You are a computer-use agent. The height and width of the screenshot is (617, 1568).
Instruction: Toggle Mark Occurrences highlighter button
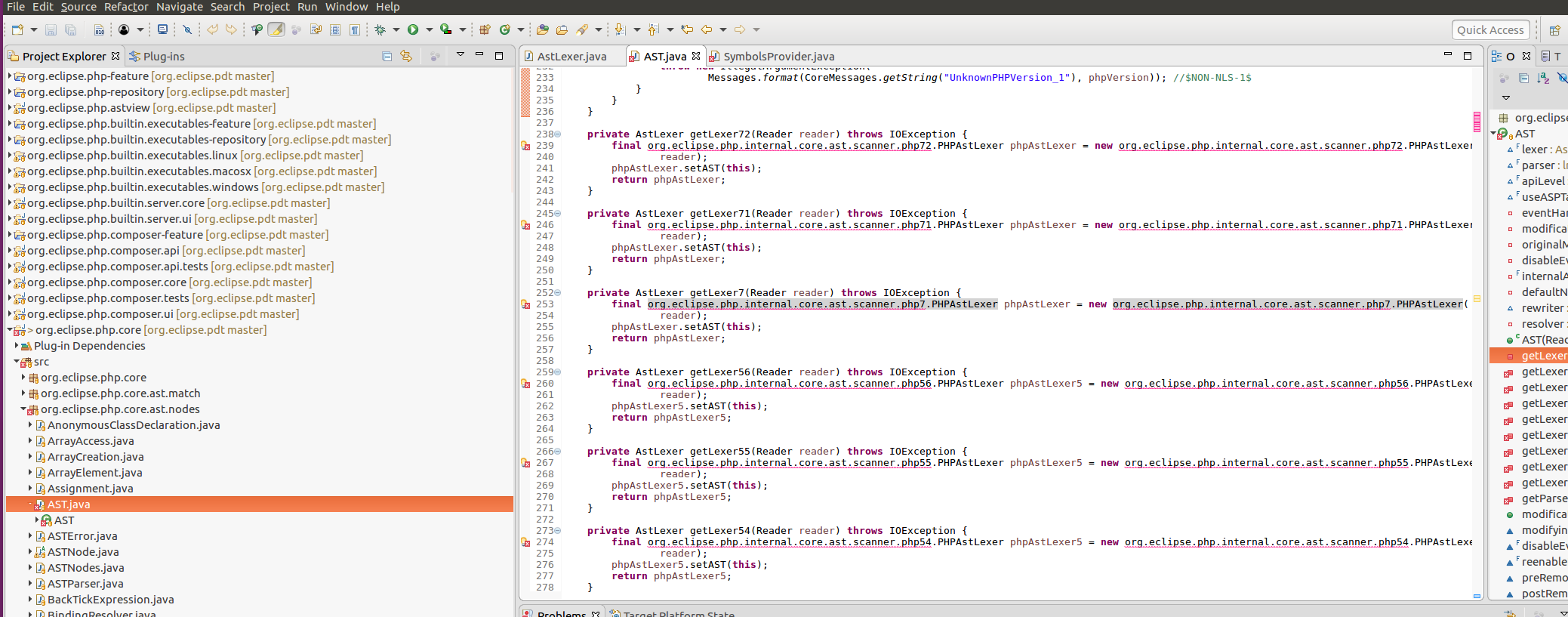276,29
